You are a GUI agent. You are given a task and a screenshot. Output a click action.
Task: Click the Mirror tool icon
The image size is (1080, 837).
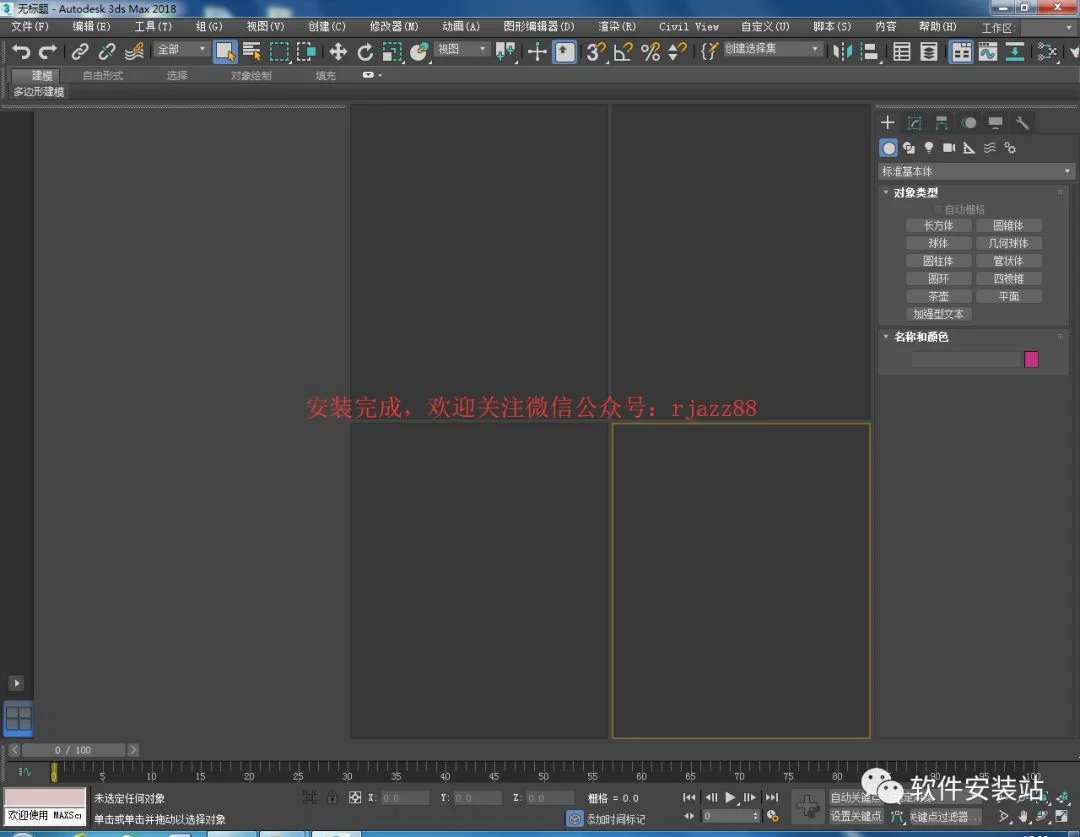tap(842, 52)
